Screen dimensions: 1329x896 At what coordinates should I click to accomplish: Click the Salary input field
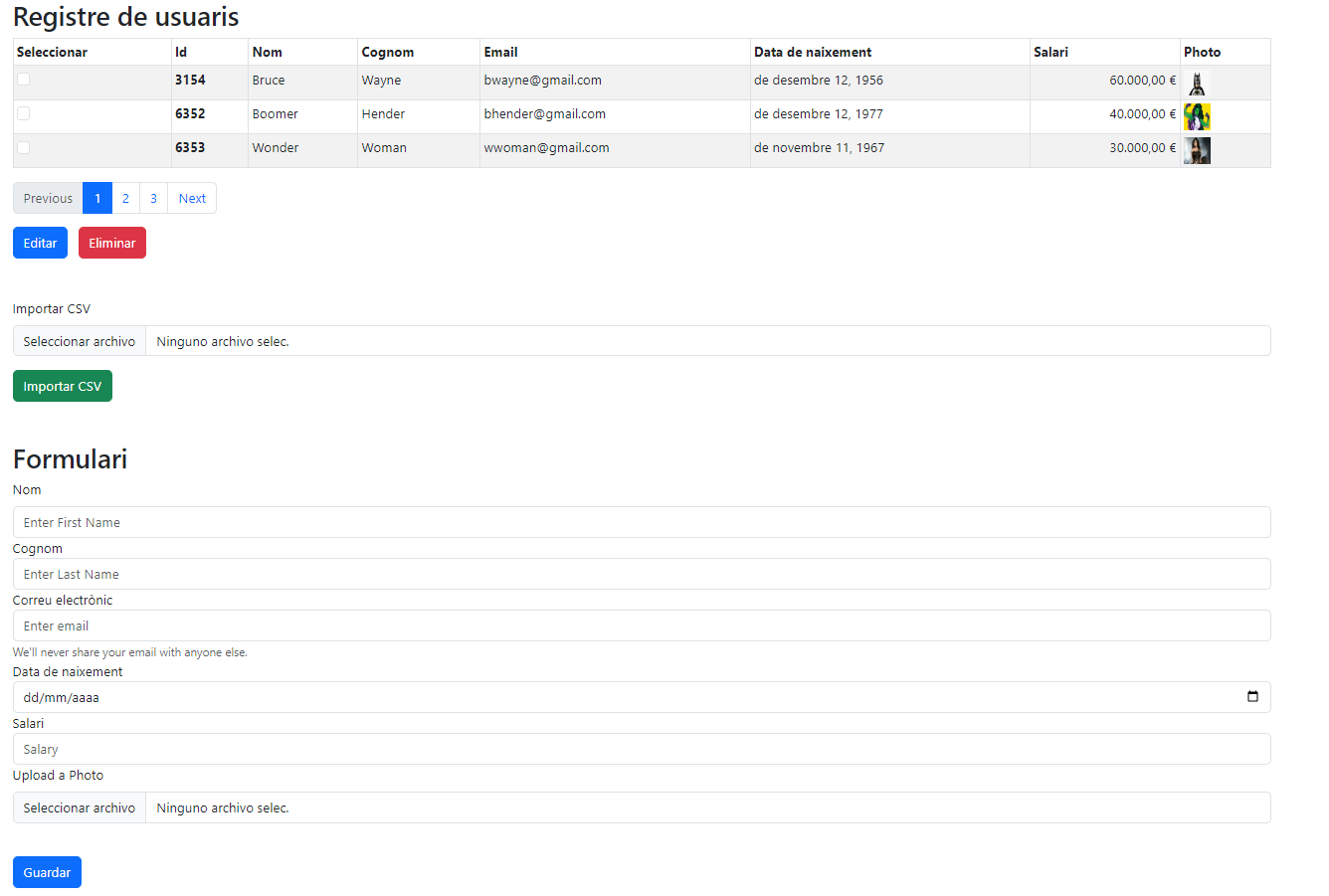[x=642, y=749]
